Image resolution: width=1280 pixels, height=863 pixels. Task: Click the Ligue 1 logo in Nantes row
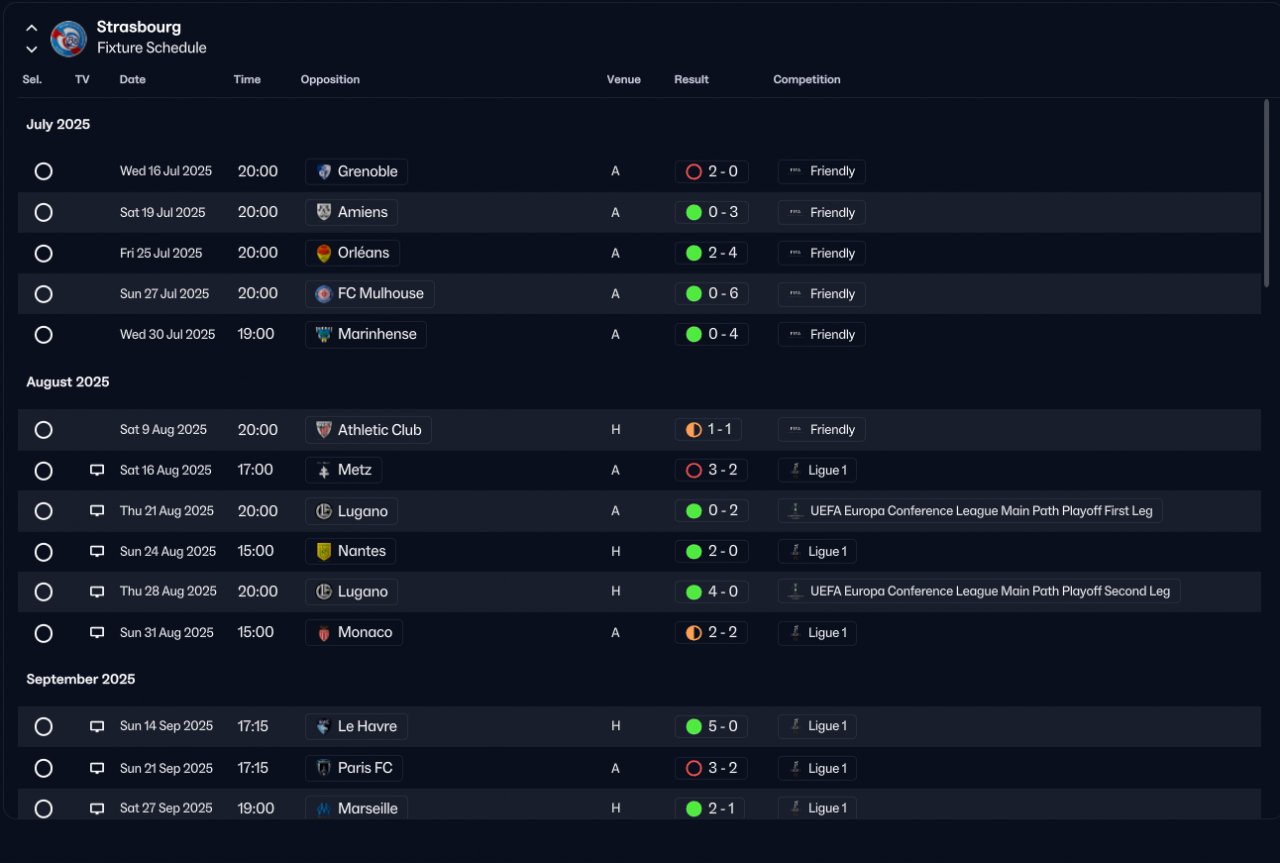click(794, 551)
